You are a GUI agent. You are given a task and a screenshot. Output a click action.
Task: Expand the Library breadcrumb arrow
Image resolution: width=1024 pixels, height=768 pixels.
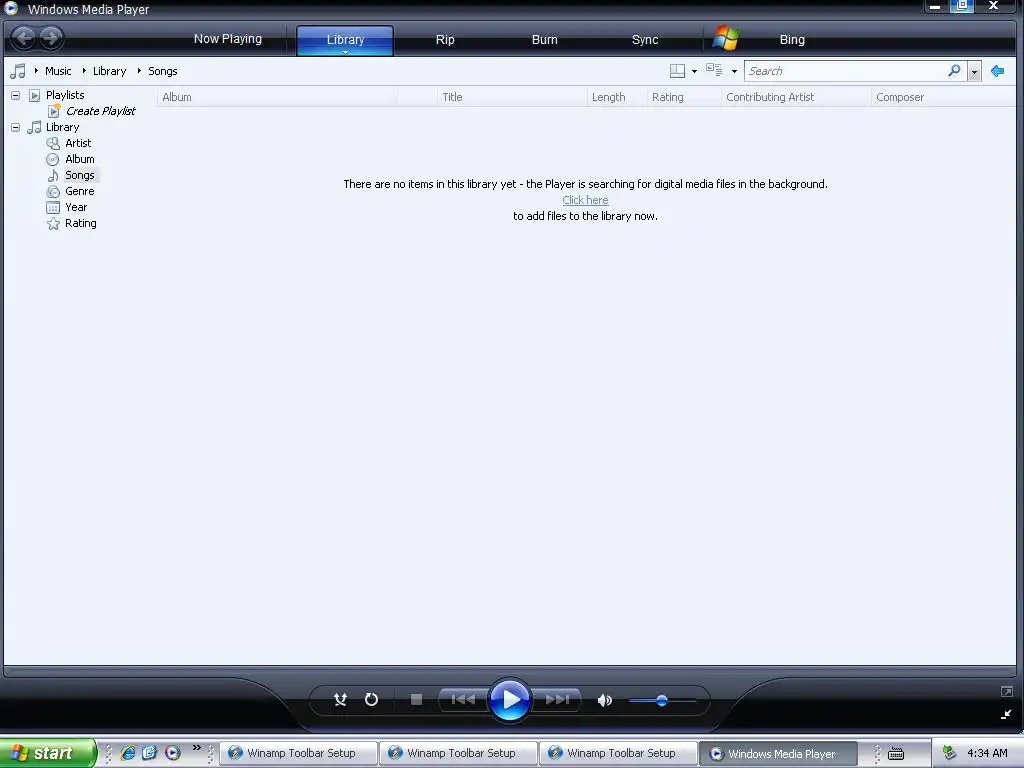pyautogui.click(x=84, y=71)
